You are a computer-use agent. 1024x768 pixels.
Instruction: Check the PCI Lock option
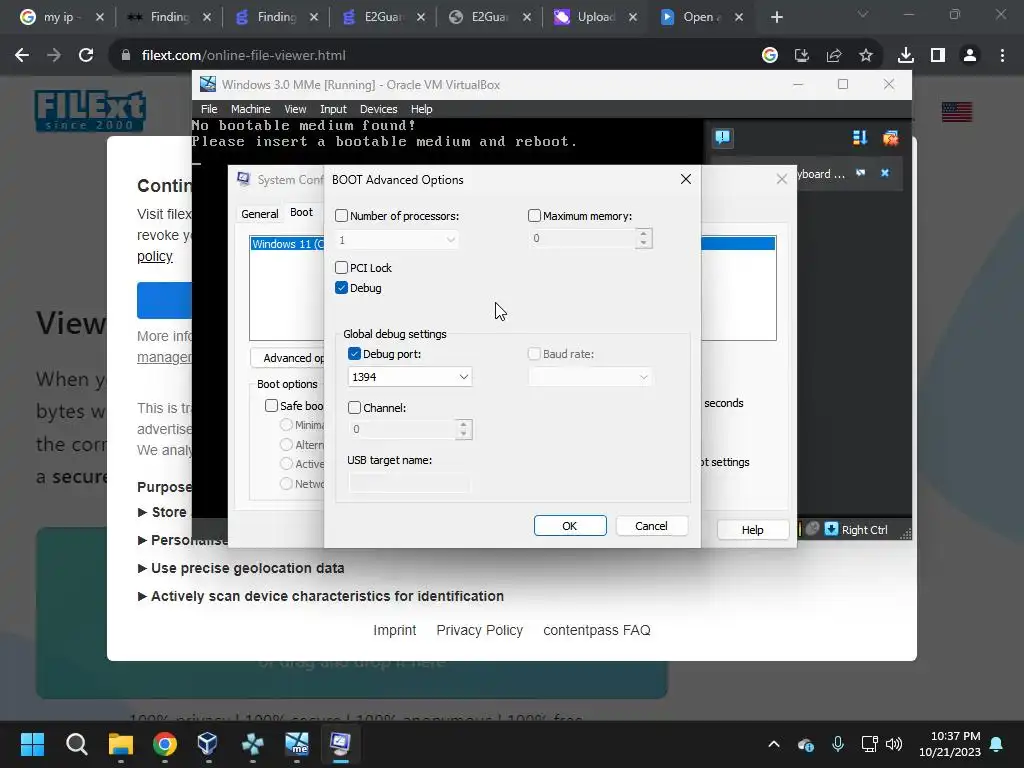[342, 267]
